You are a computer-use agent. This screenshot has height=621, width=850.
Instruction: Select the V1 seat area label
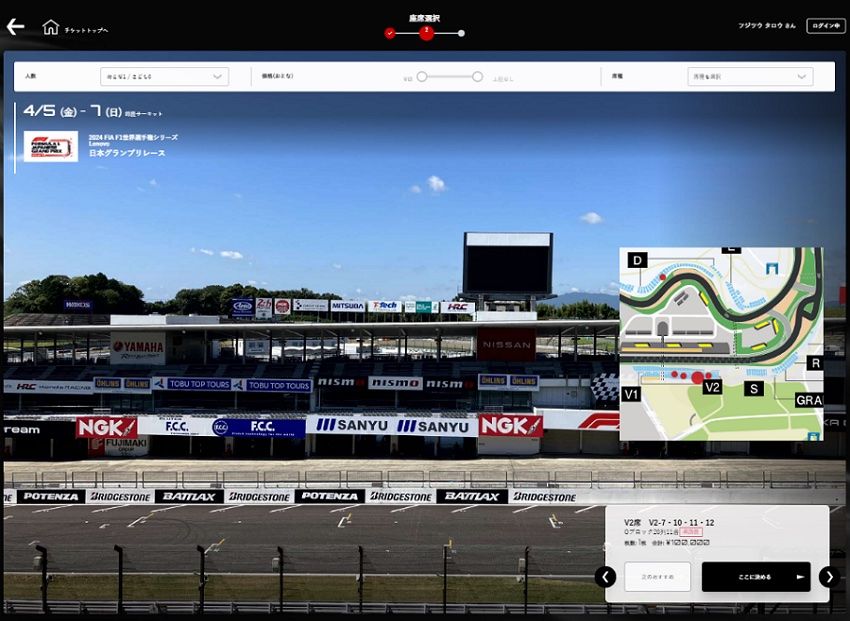coord(631,394)
